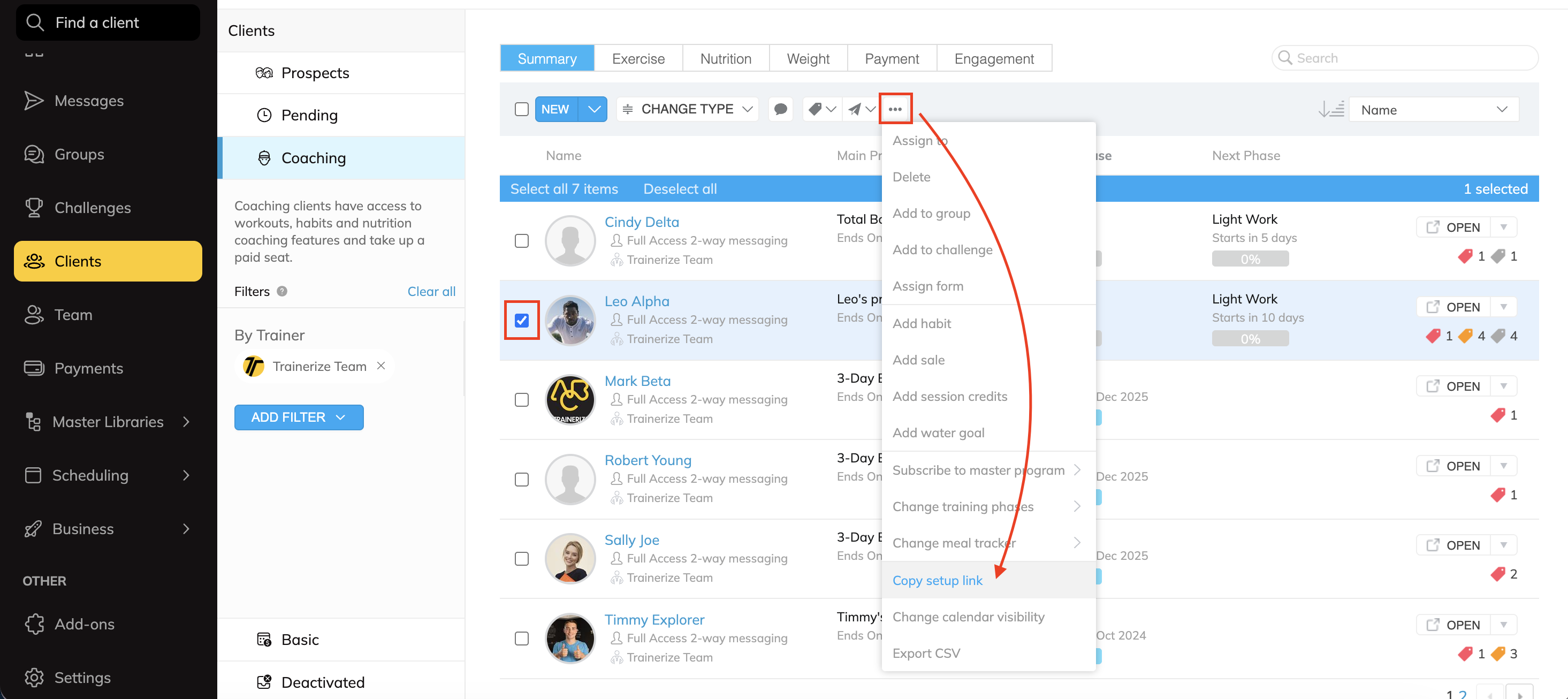This screenshot has height=699, width=1568.
Task: Open the Name sort dropdown
Action: tap(1434, 110)
